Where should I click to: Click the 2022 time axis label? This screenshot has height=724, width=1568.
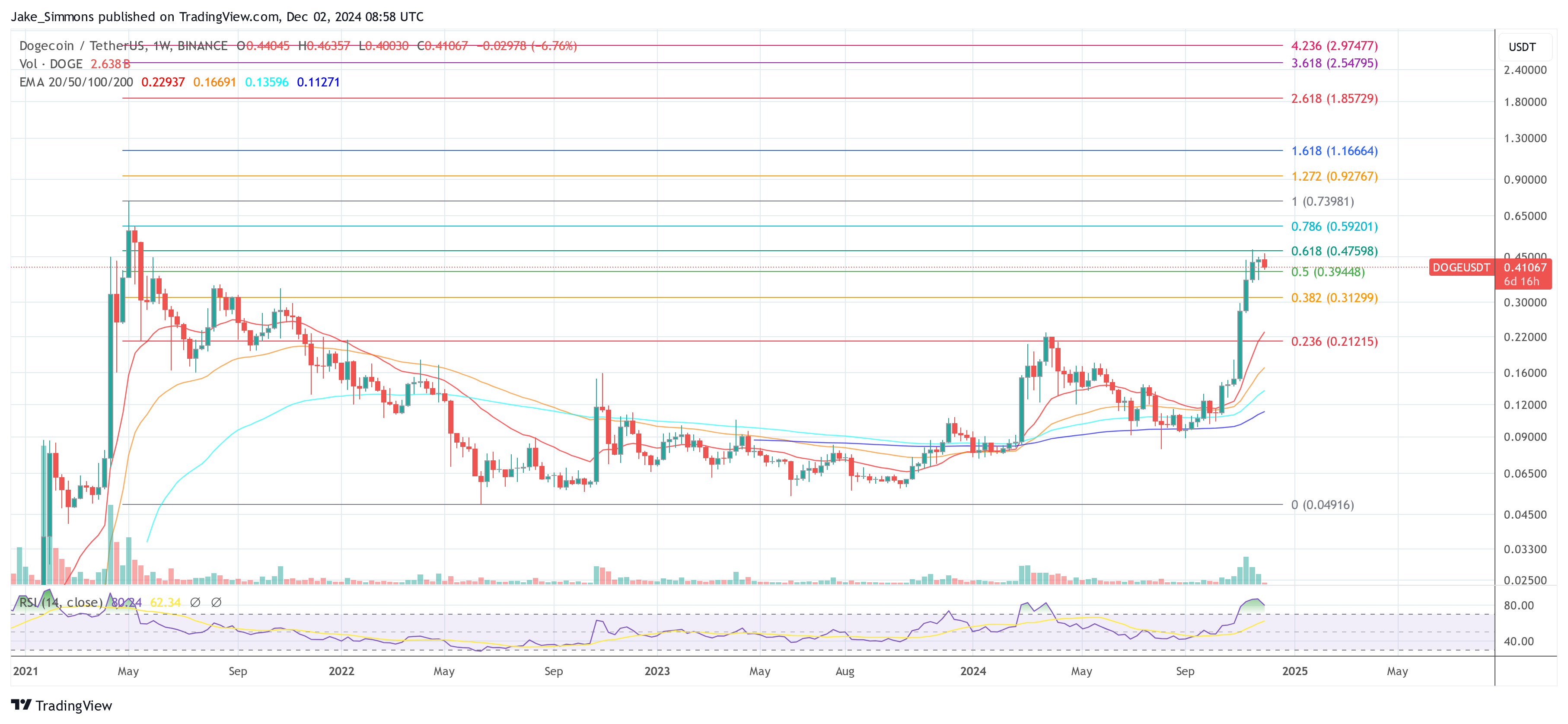341,671
